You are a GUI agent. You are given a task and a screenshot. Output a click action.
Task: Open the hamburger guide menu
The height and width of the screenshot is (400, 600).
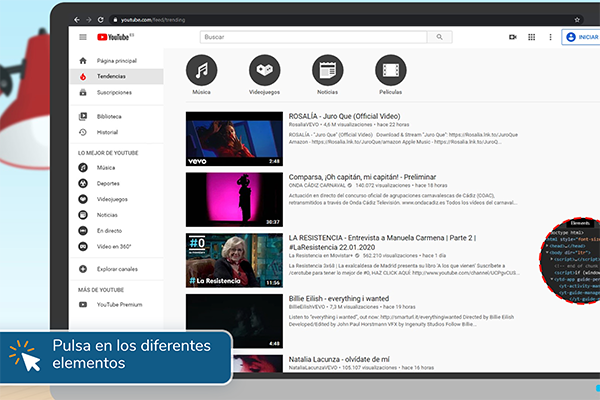83,37
